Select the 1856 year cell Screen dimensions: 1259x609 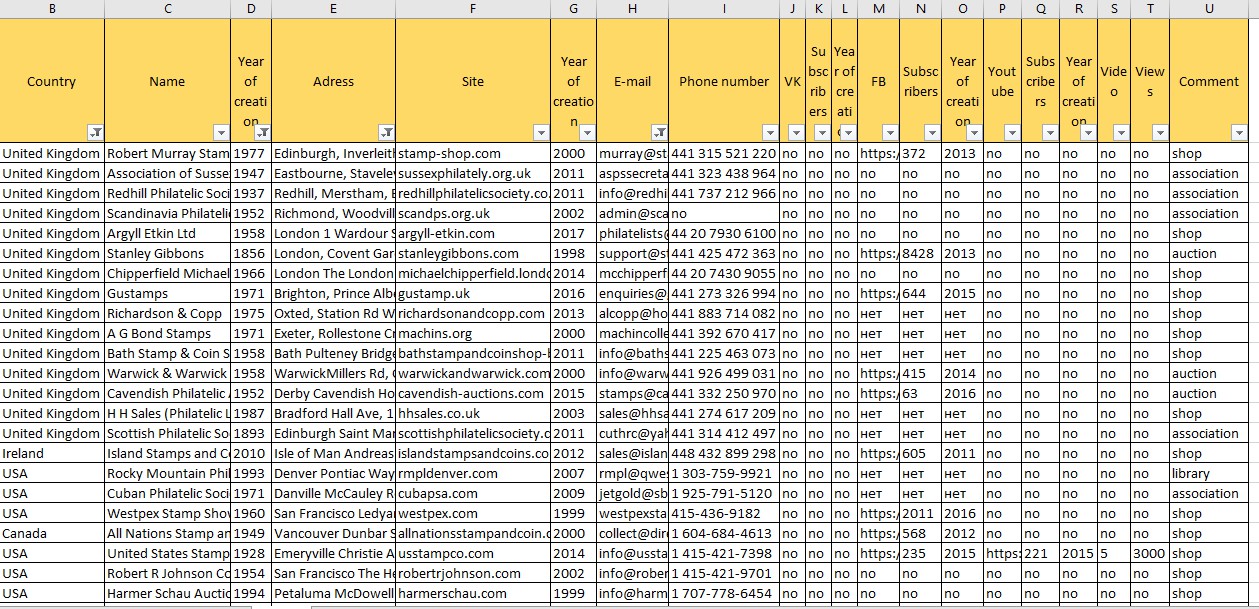pos(251,254)
